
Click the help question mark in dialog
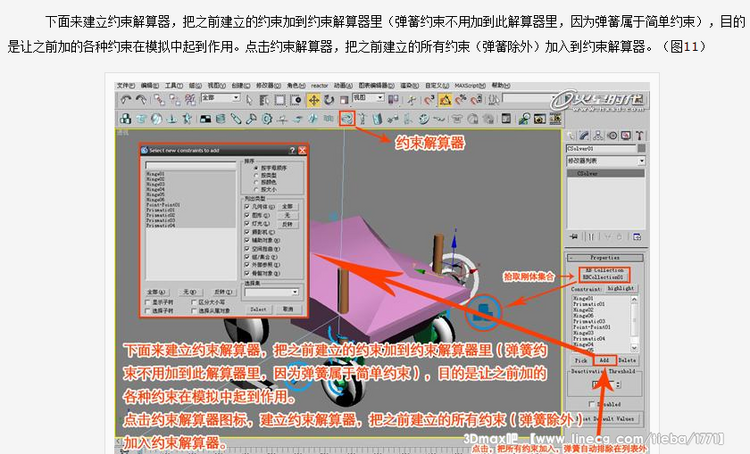[292, 150]
